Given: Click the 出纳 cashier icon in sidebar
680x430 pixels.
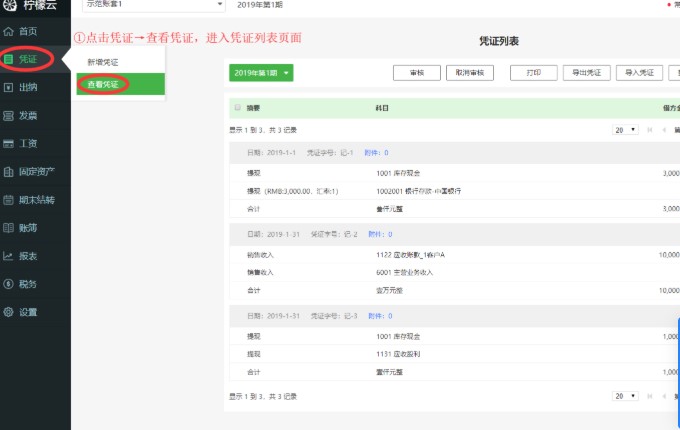Looking at the screenshot, I should coord(9,88).
